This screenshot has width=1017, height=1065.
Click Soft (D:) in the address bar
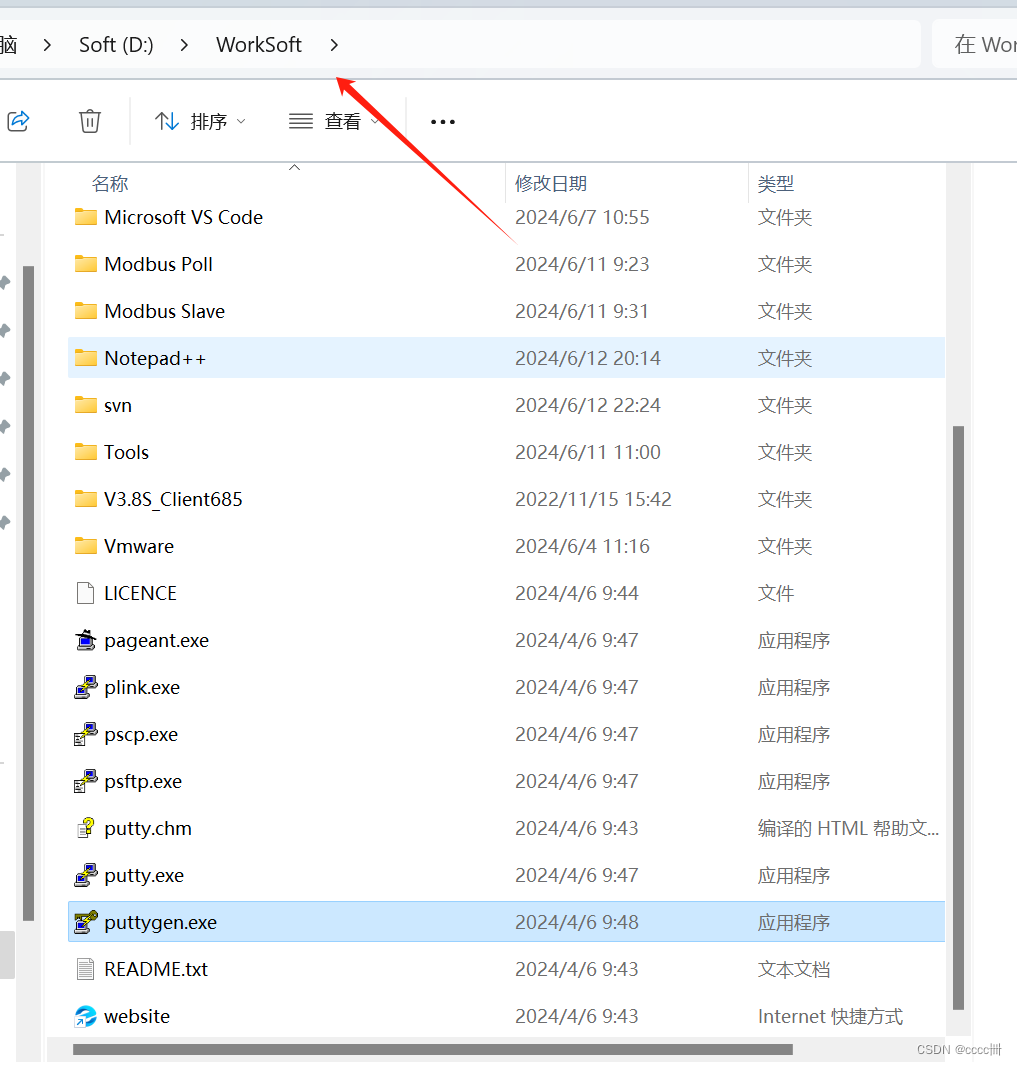coord(116,45)
